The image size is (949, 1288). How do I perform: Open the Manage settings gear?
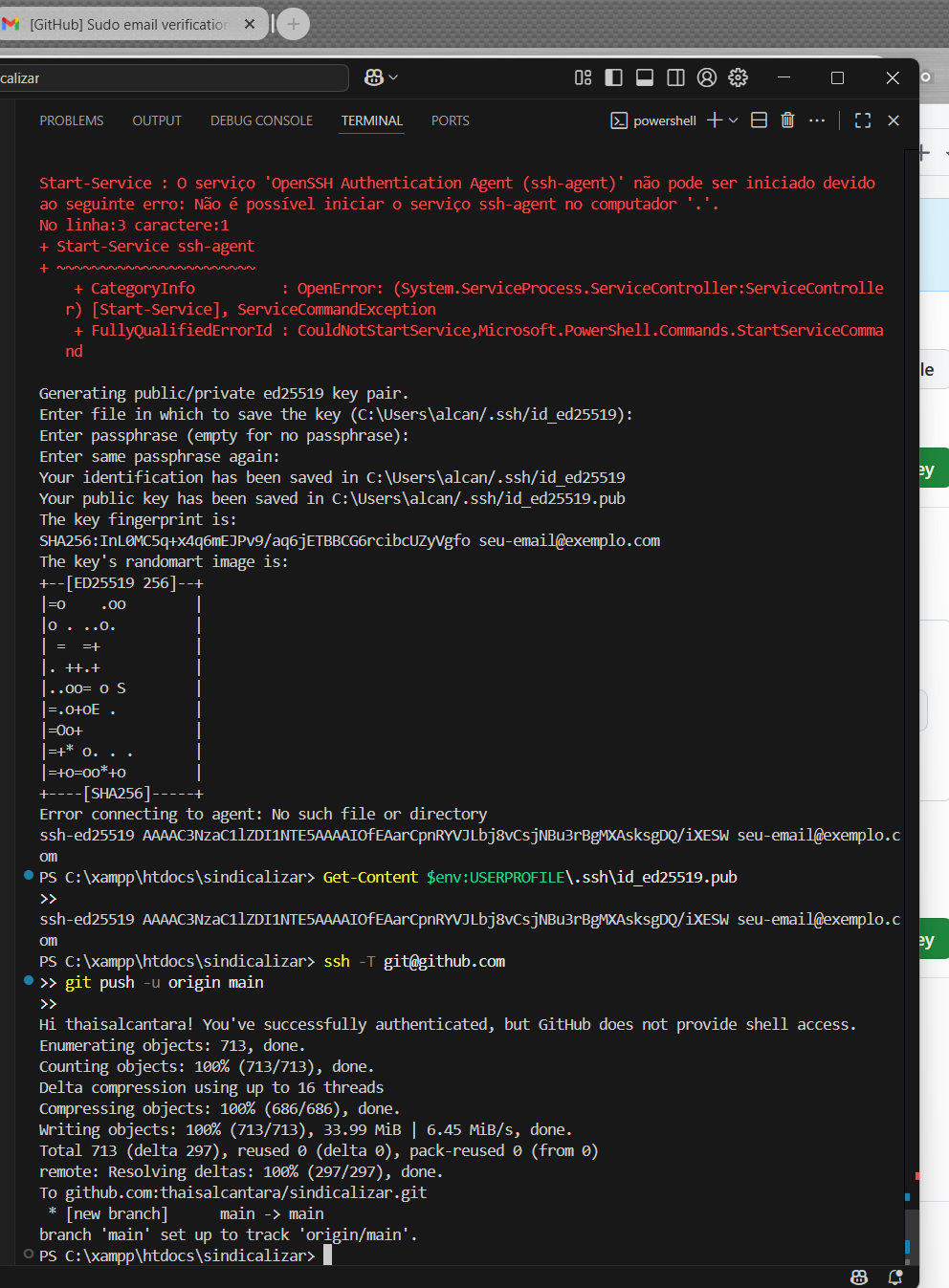pos(738,77)
